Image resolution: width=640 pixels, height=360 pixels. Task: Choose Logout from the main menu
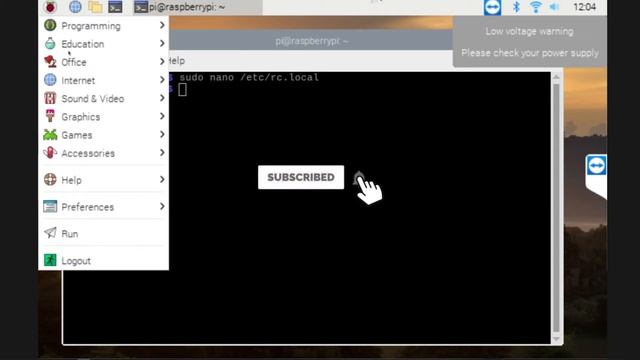[104, 260]
